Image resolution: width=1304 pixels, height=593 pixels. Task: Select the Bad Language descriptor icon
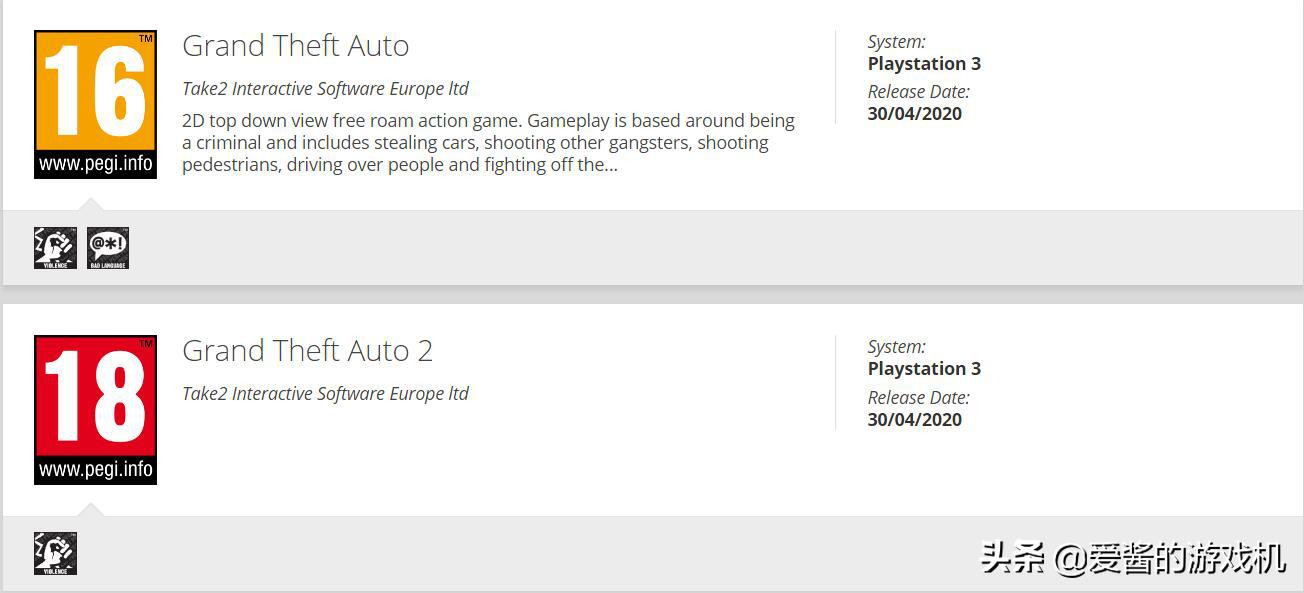108,248
